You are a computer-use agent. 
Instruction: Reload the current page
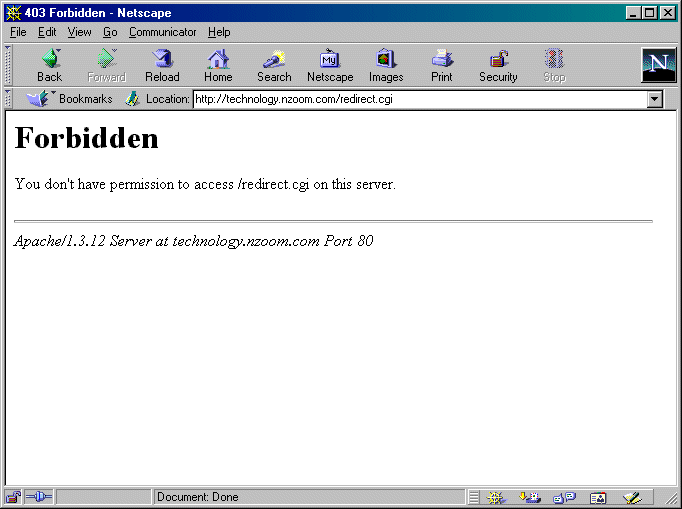pyautogui.click(x=162, y=65)
